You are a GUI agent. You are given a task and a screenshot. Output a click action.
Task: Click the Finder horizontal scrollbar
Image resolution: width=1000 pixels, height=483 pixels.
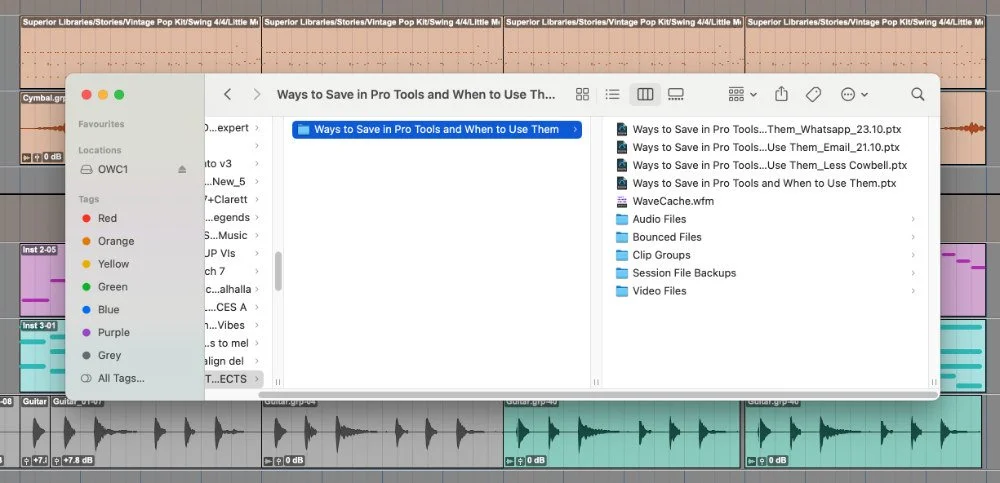597,395
